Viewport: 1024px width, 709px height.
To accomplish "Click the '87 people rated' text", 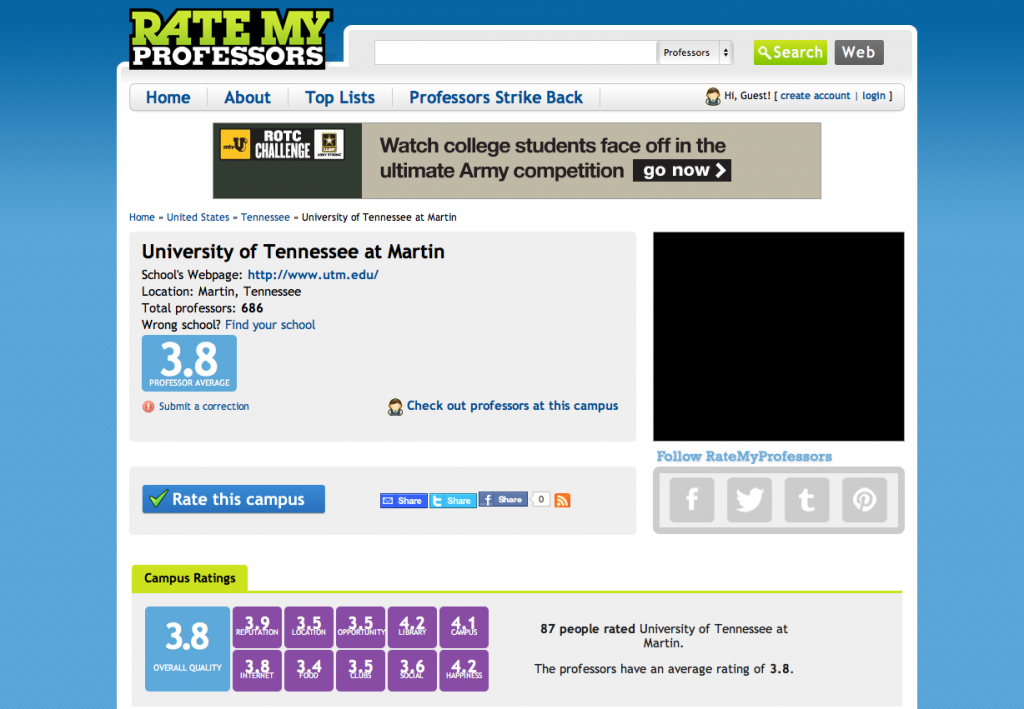I will (587, 629).
